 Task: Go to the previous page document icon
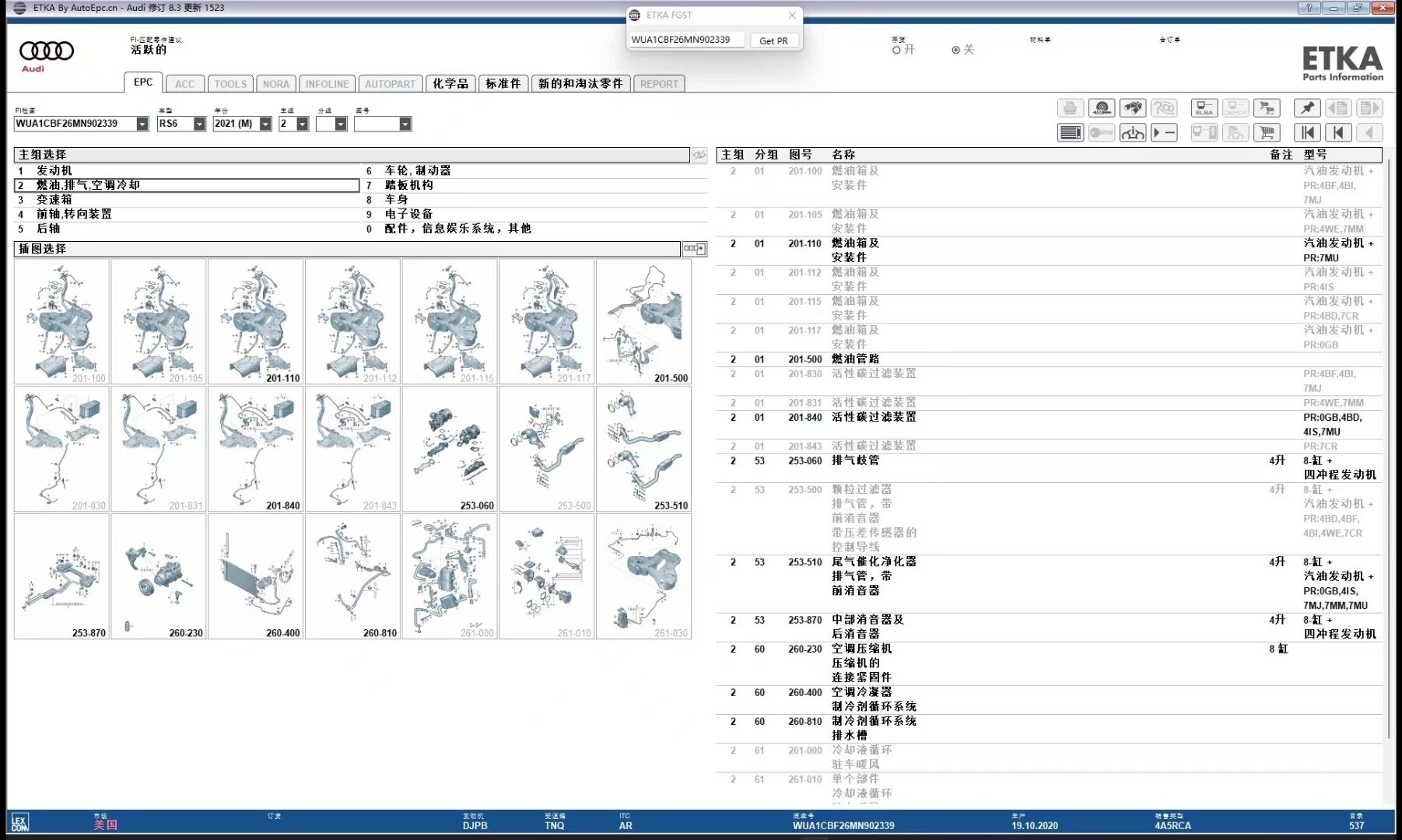point(1338,108)
